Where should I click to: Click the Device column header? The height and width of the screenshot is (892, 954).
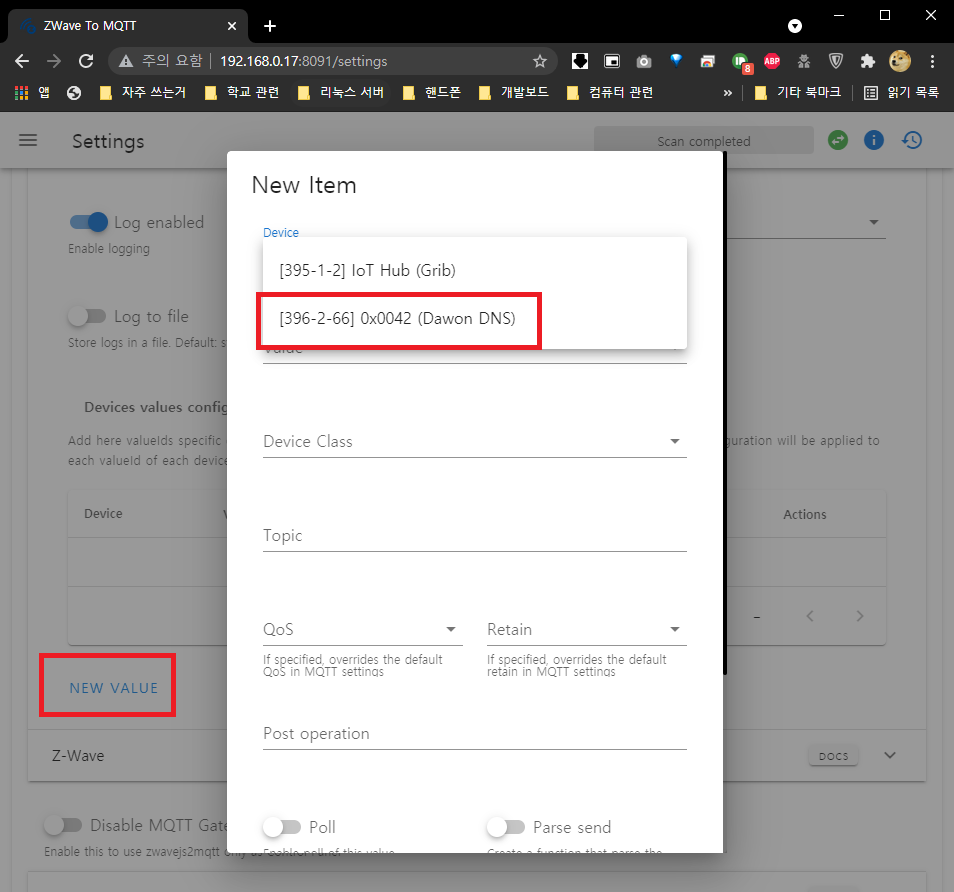point(103,514)
